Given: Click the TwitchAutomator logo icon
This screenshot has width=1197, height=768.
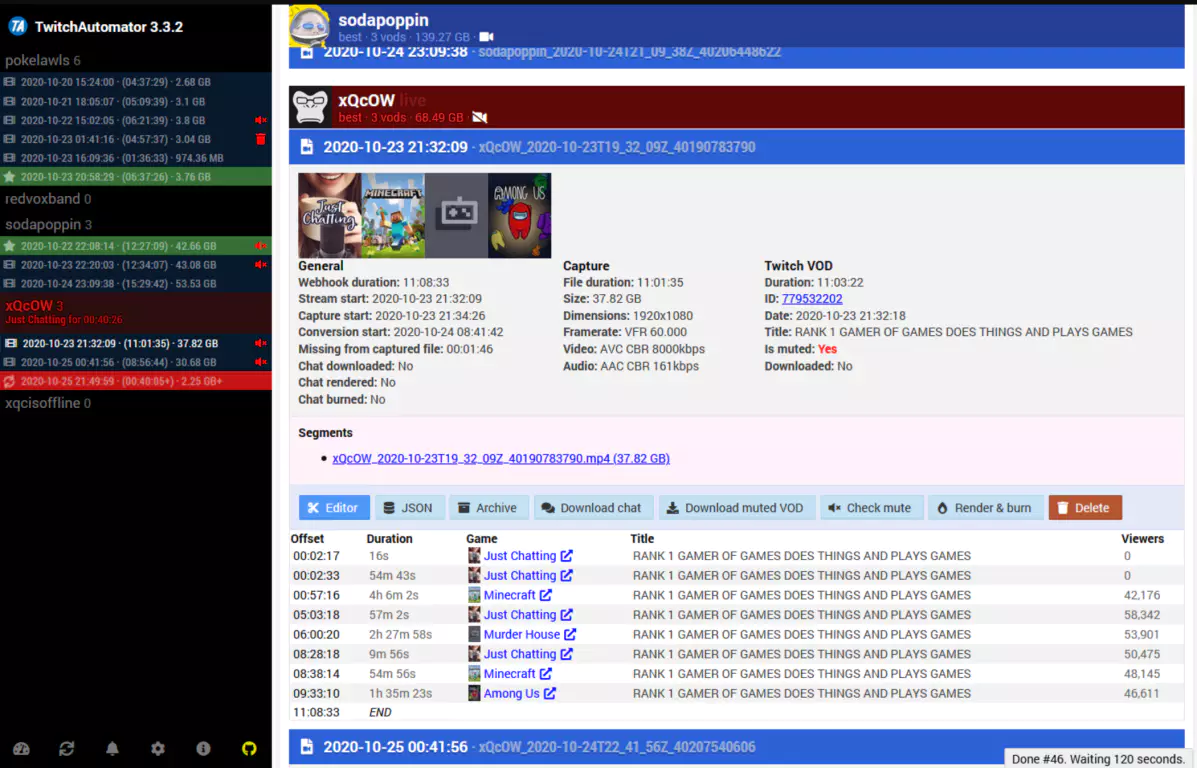Looking at the screenshot, I should point(18,27).
